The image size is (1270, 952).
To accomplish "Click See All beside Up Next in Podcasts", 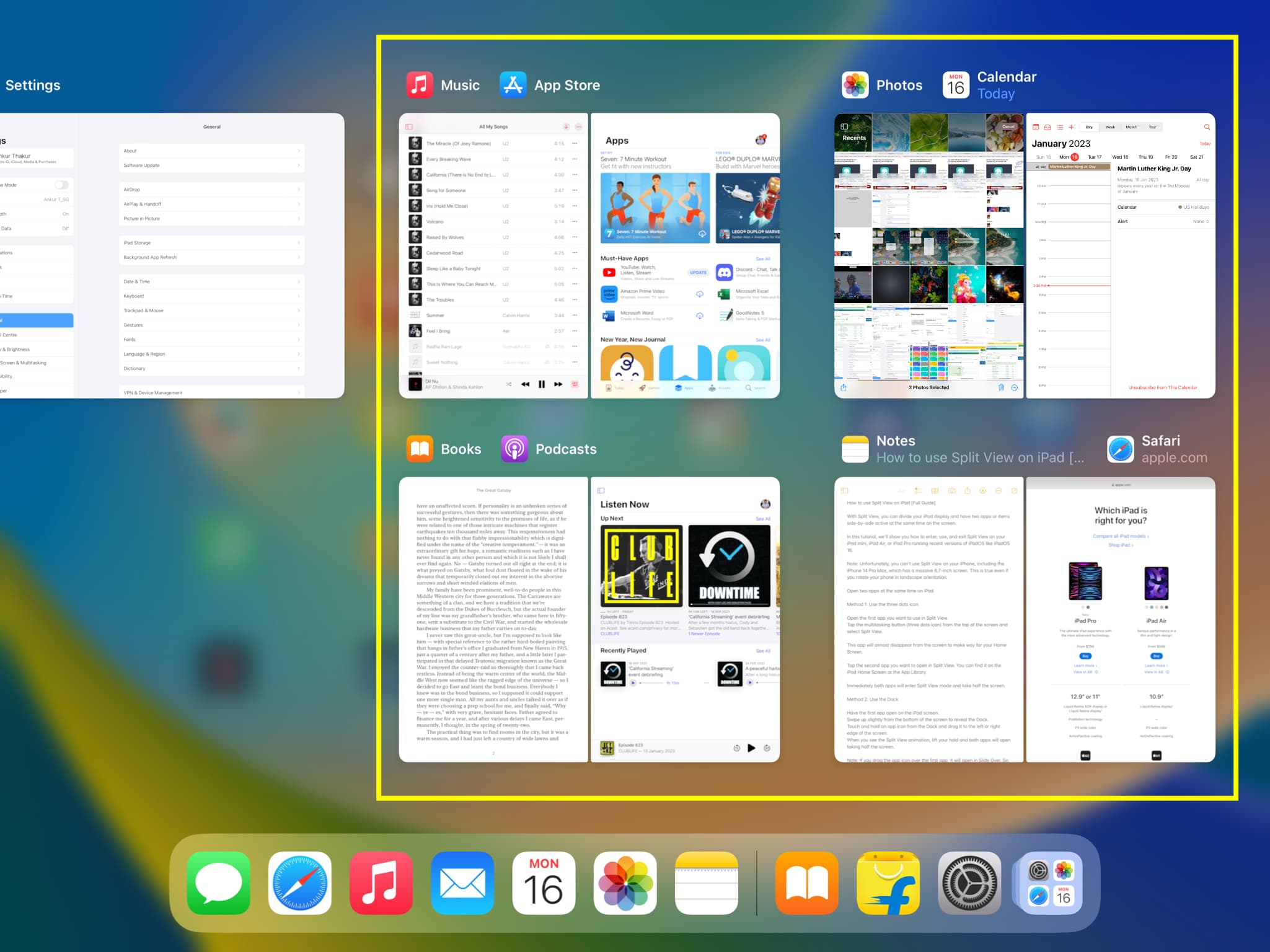I will click(763, 519).
